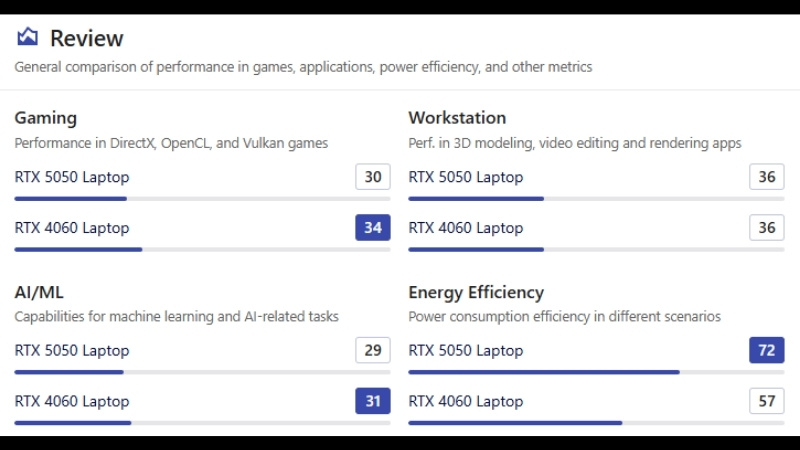Screen dimensions: 800x450
Task: Click the AI/ML score 29 badge
Action: point(373,350)
